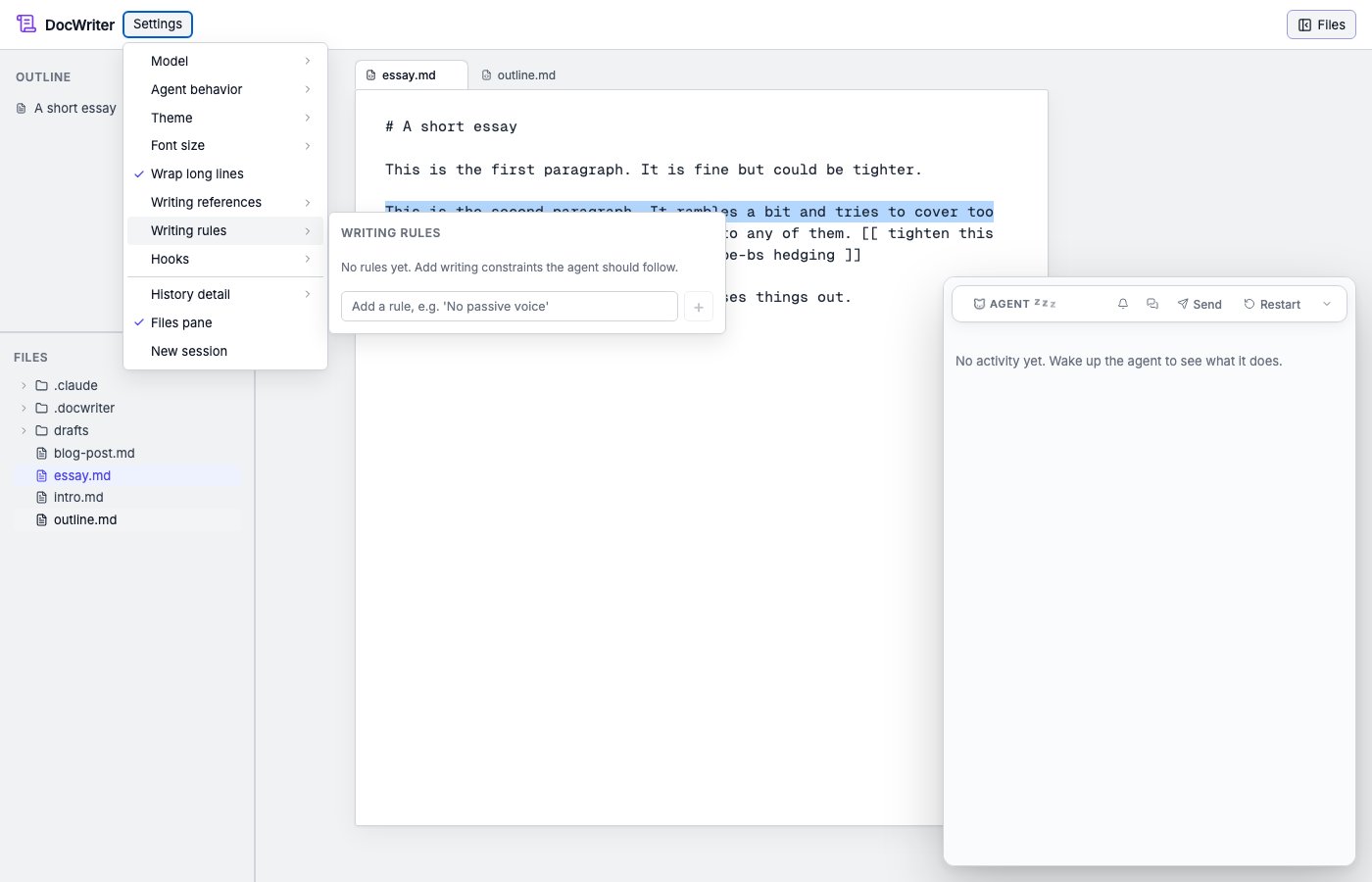
Task: Click the file icon on outline.md tab
Action: (487, 75)
